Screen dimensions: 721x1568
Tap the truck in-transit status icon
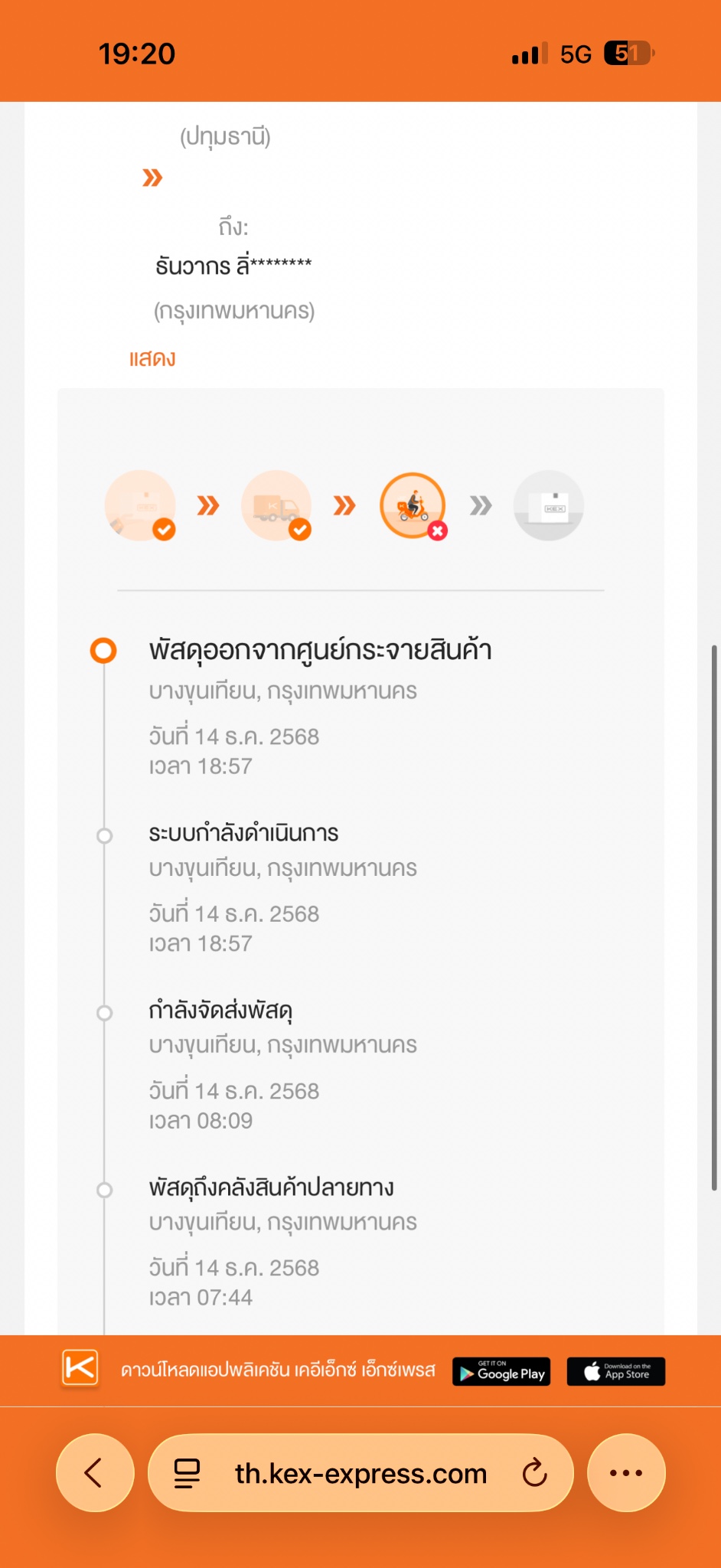276,505
